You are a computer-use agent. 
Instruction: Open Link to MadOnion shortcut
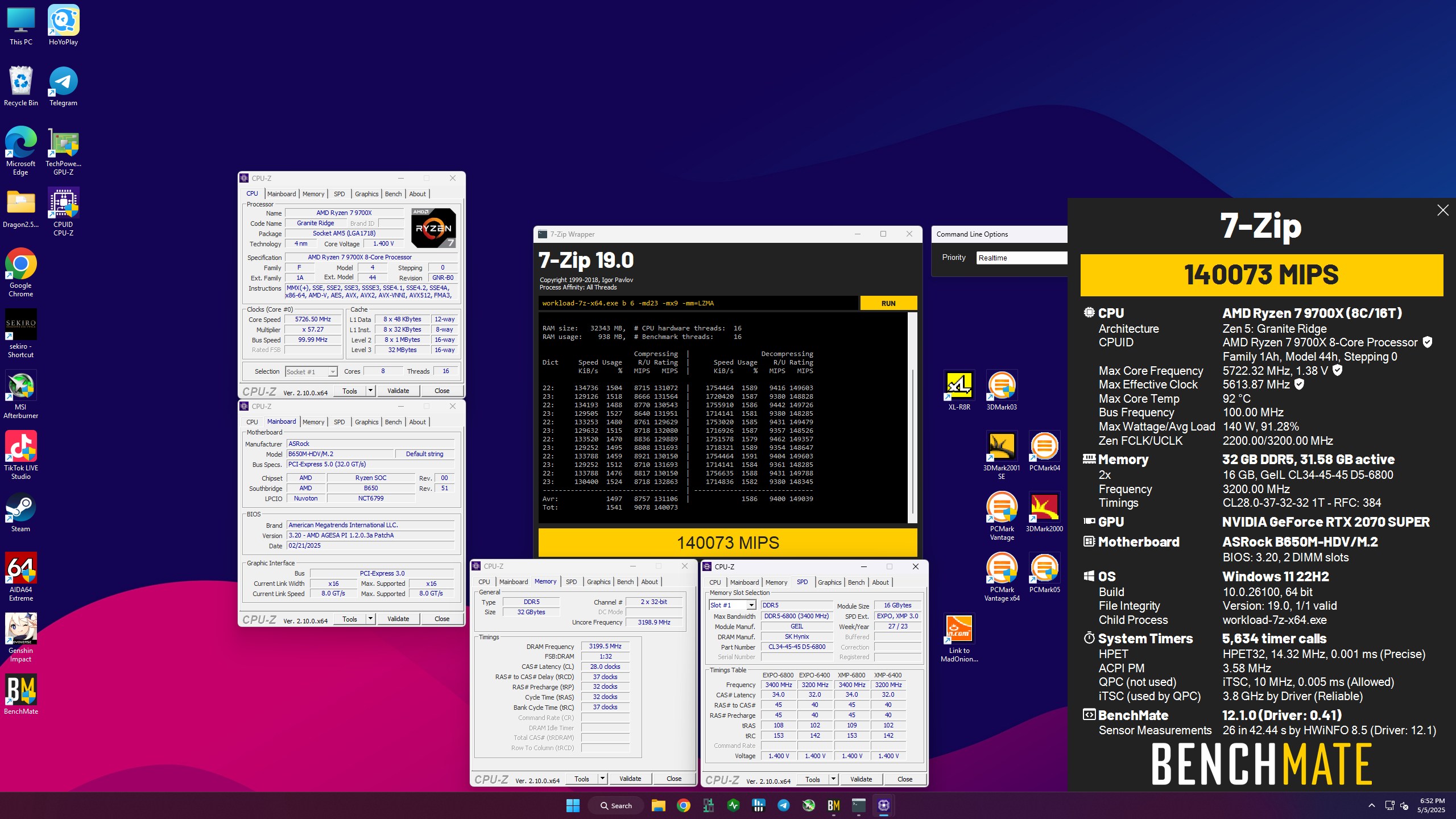point(959,638)
